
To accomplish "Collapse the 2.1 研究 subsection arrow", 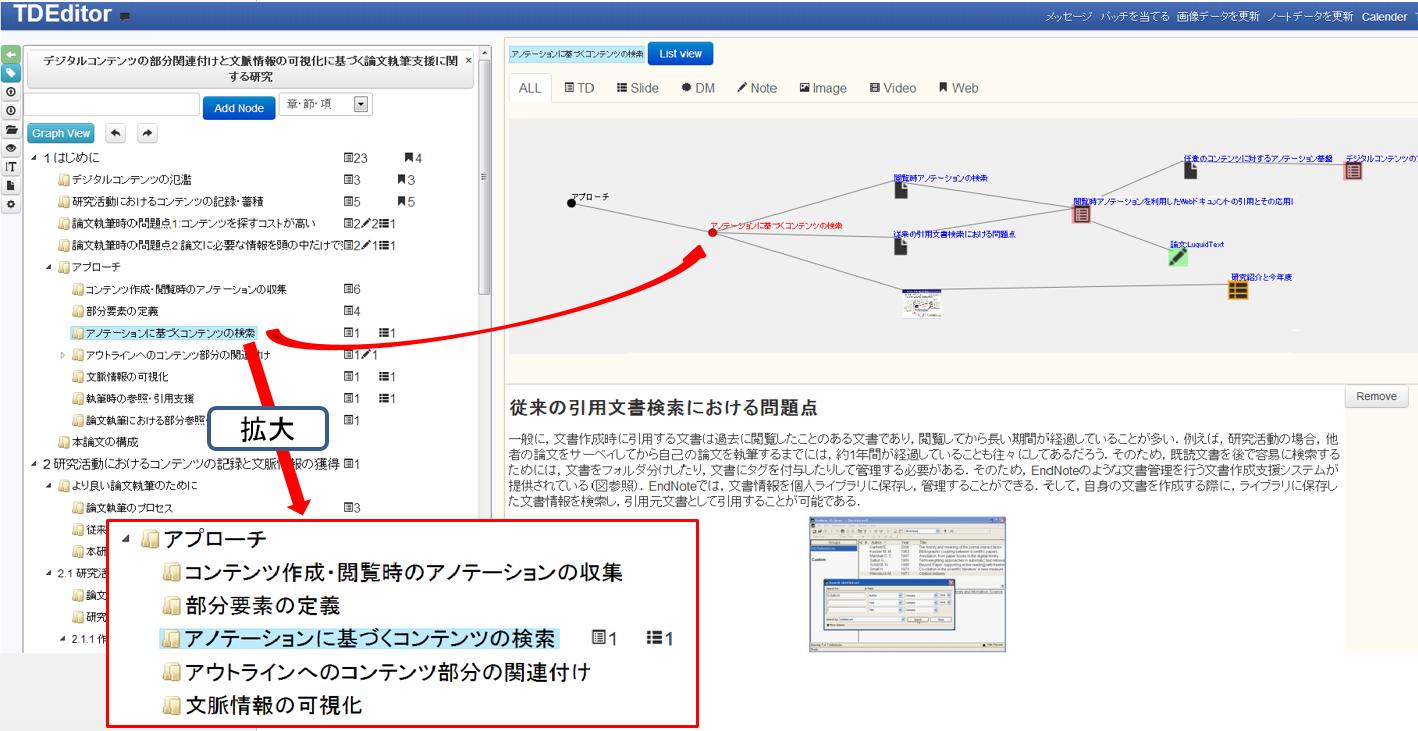I will click(49, 573).
